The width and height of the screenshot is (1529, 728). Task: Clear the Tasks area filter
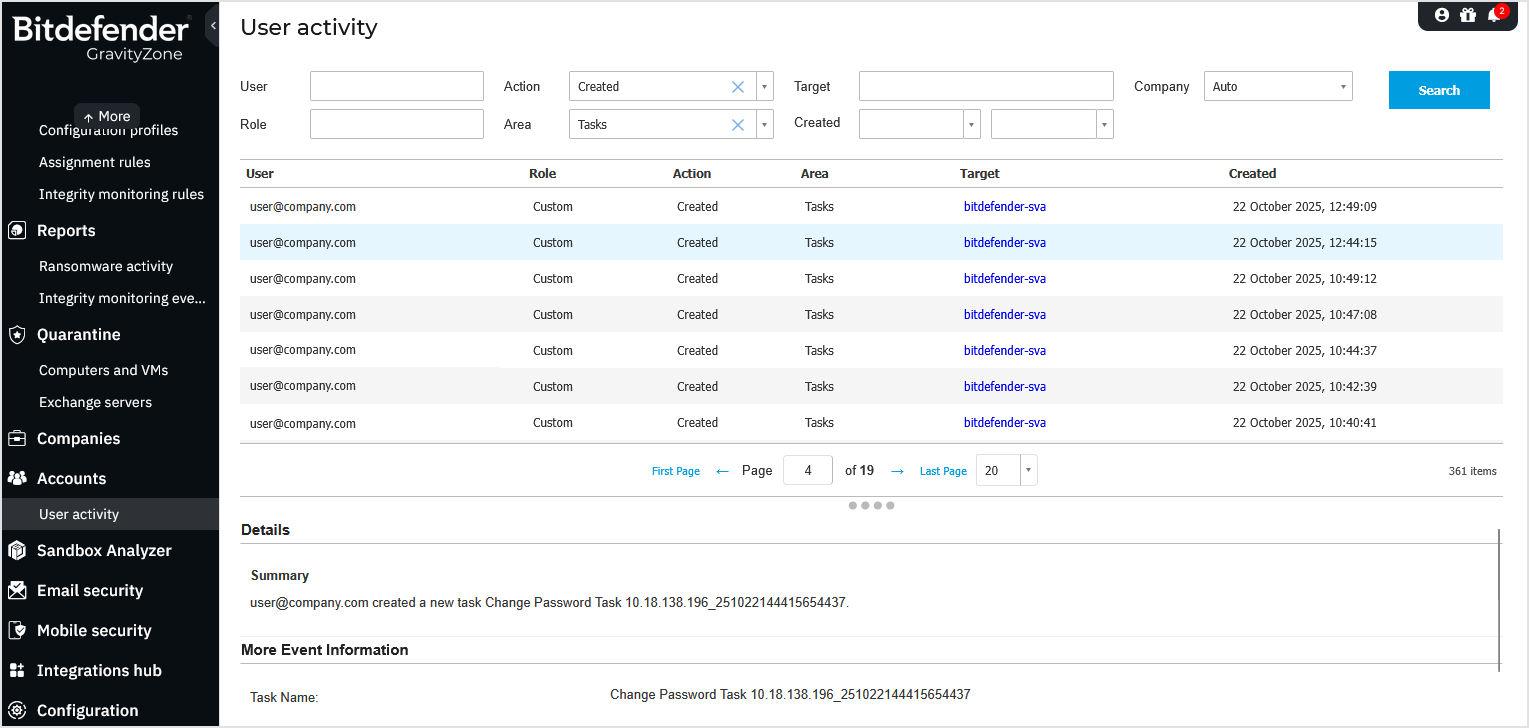tap(737, 124)
